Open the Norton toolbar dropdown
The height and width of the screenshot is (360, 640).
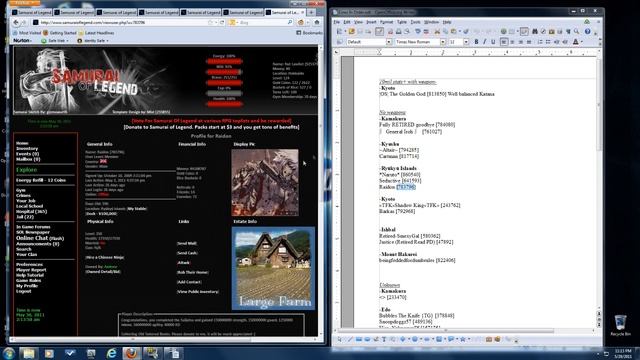(22, 41)
